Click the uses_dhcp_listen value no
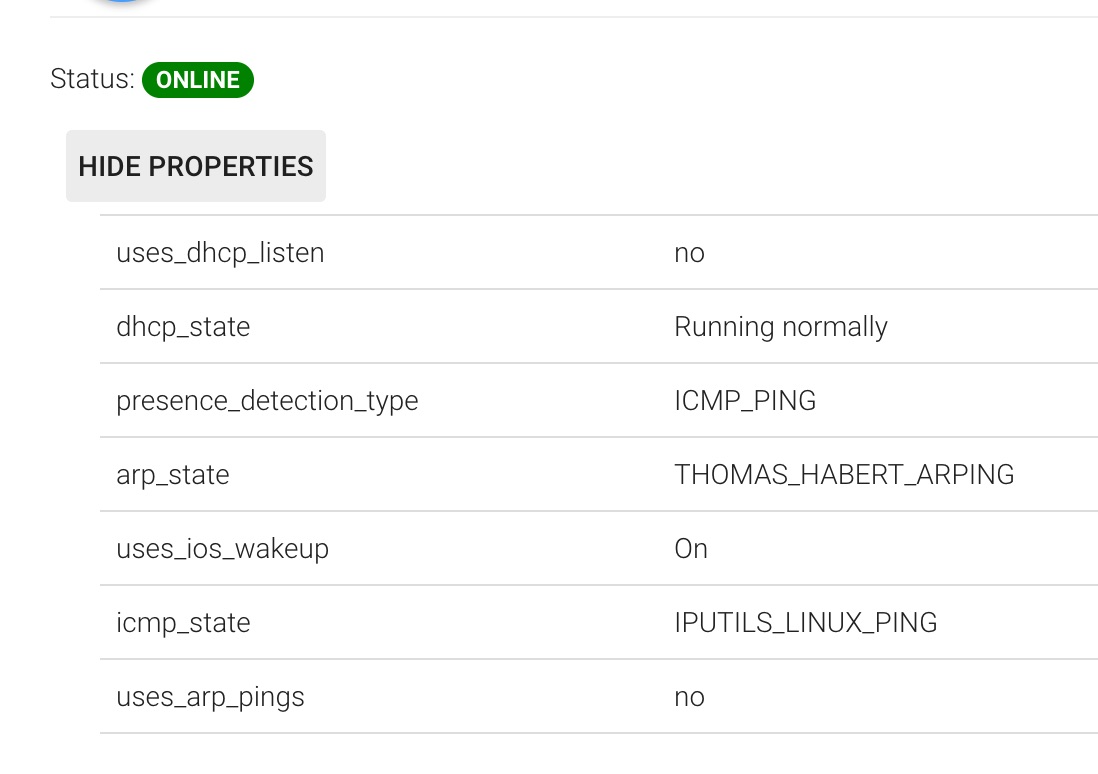The width and height of the screenshot is (1098, 774). click(x=689, y=254)
